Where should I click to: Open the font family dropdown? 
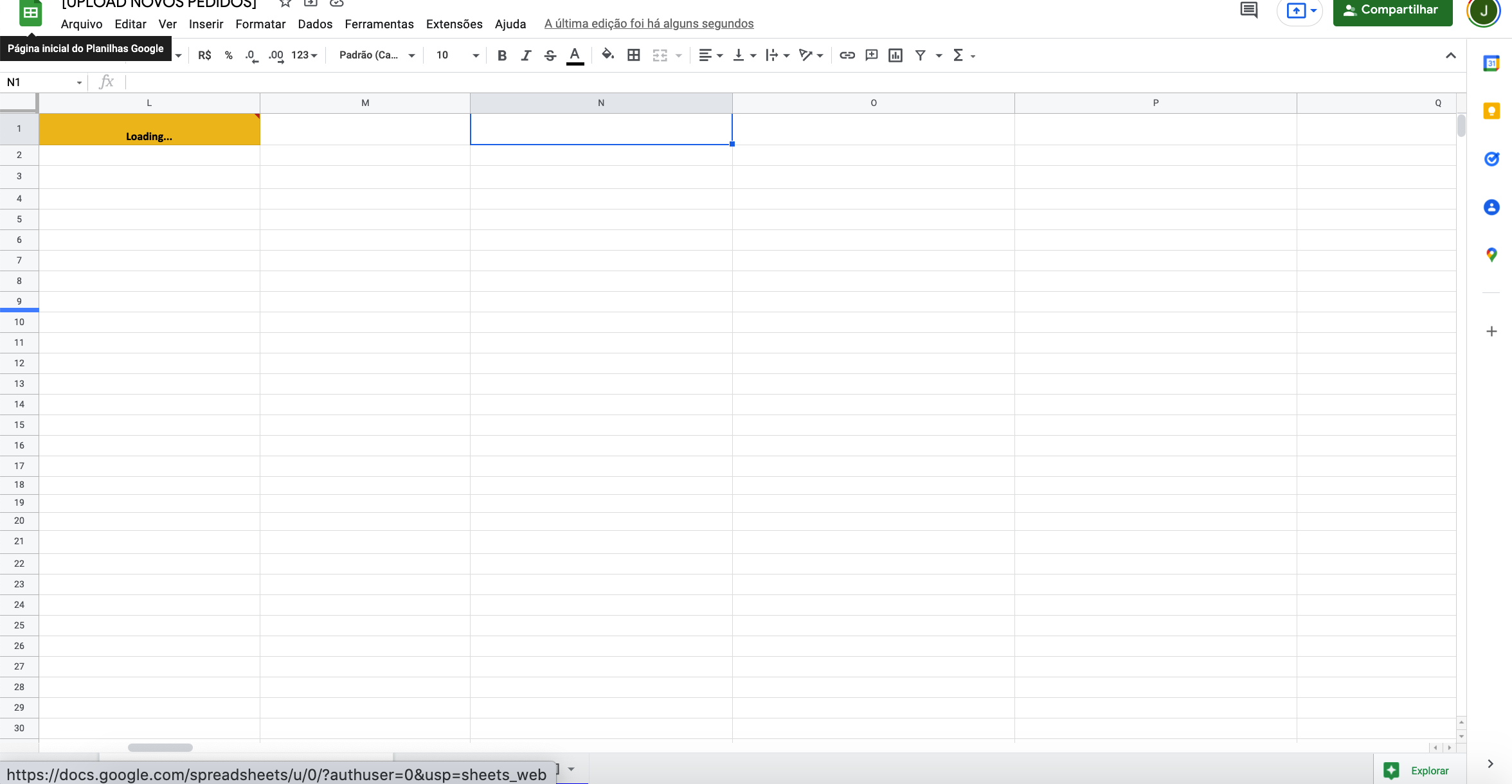click(x=376, y=55)
